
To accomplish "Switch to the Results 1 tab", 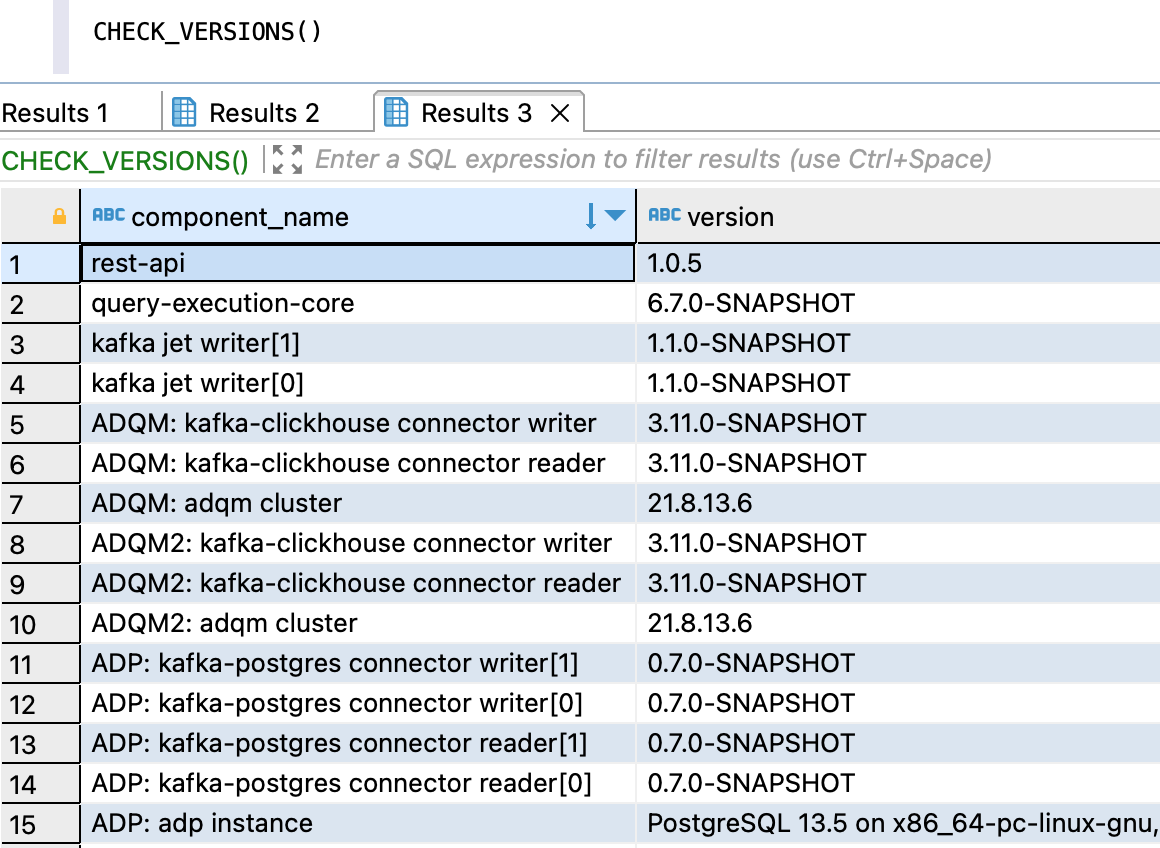I will click(55, 113).
